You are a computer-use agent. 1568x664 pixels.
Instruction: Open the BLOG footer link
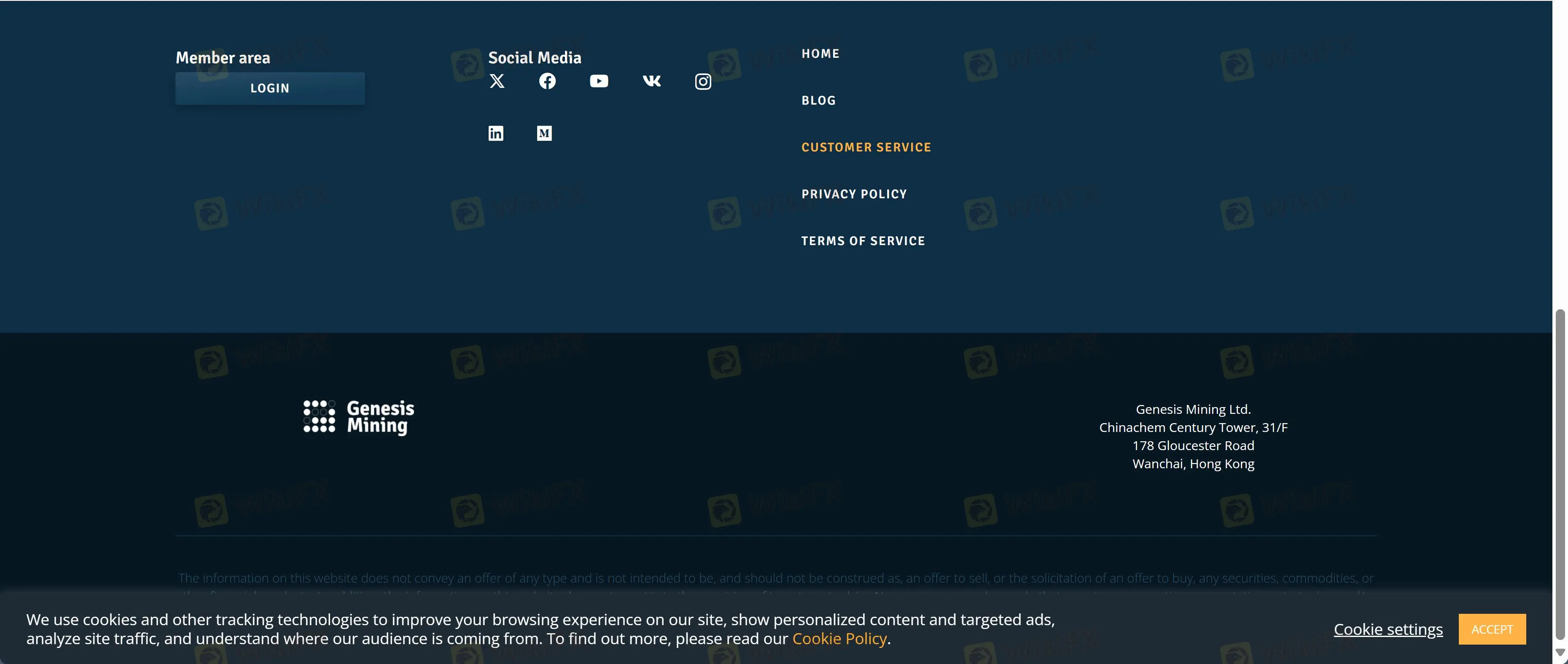tap(818, 100)
